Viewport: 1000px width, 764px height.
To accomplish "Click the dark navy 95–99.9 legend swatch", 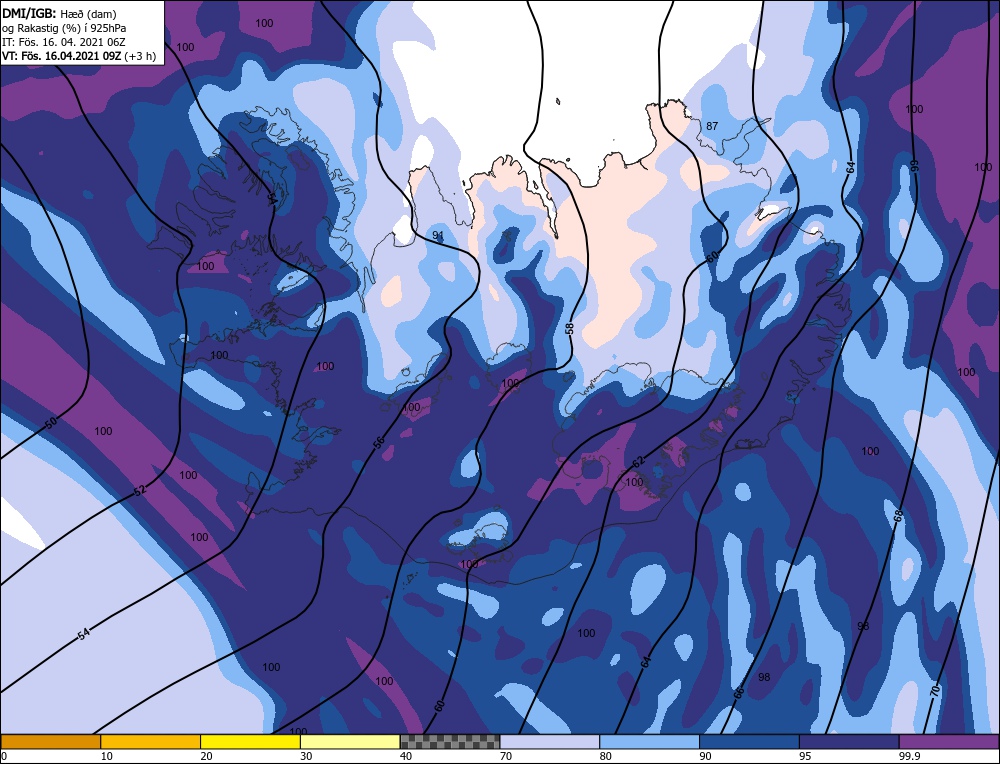I will pos(849,741).
